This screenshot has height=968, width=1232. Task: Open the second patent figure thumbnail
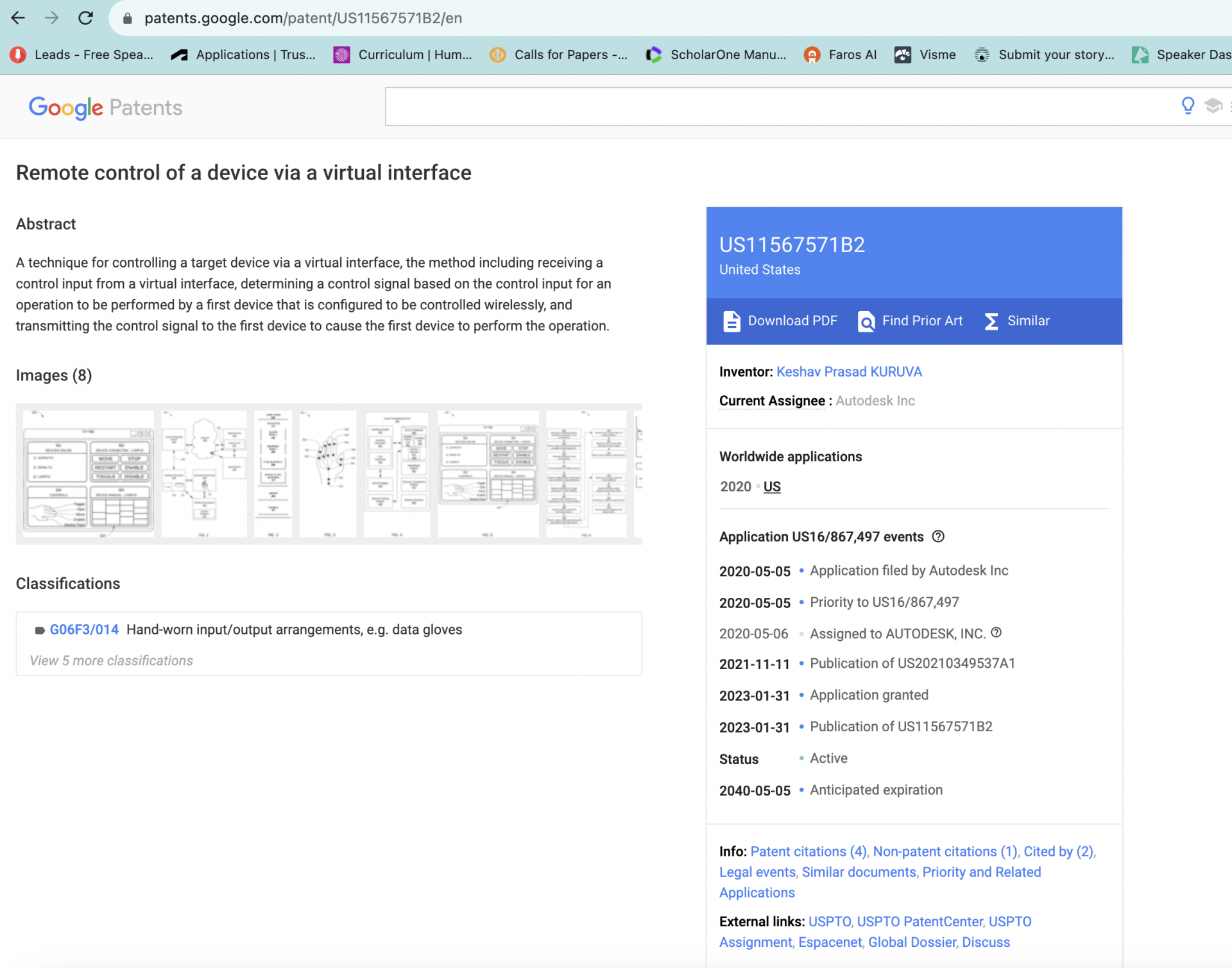point(204,474)
